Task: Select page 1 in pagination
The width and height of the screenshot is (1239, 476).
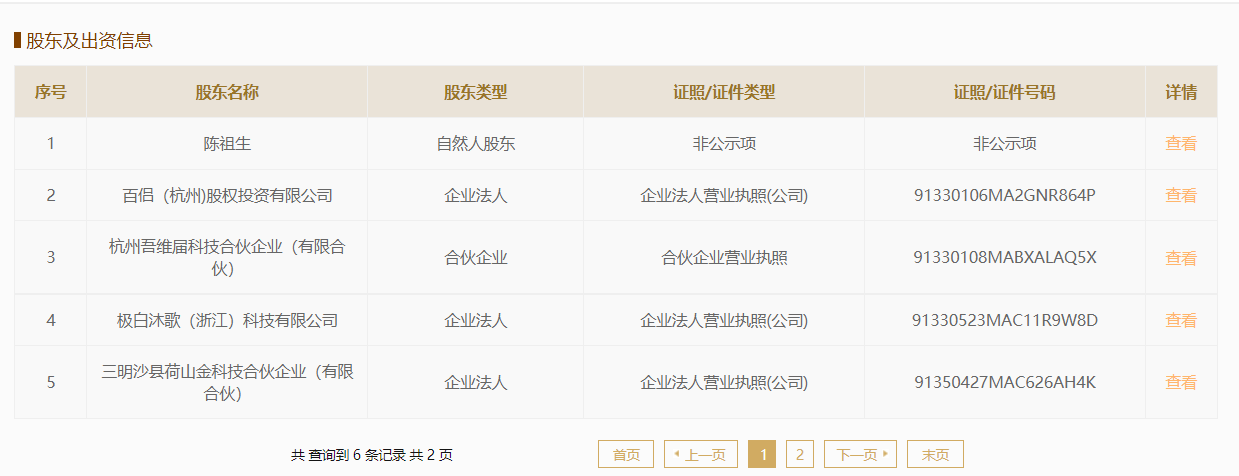Action: [x=762, y=454]
